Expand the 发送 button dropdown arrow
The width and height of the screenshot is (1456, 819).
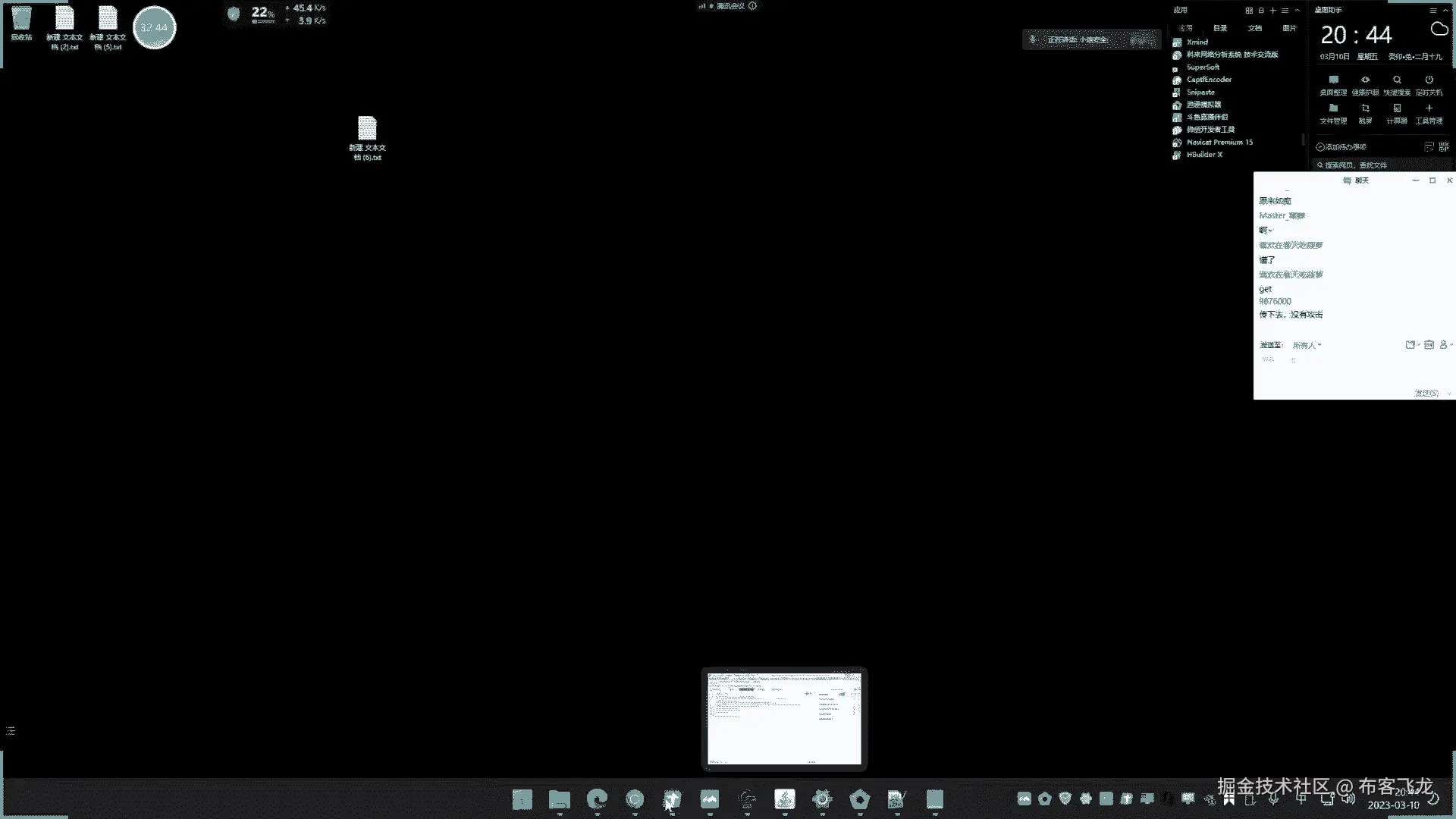tap(1448, 394)
